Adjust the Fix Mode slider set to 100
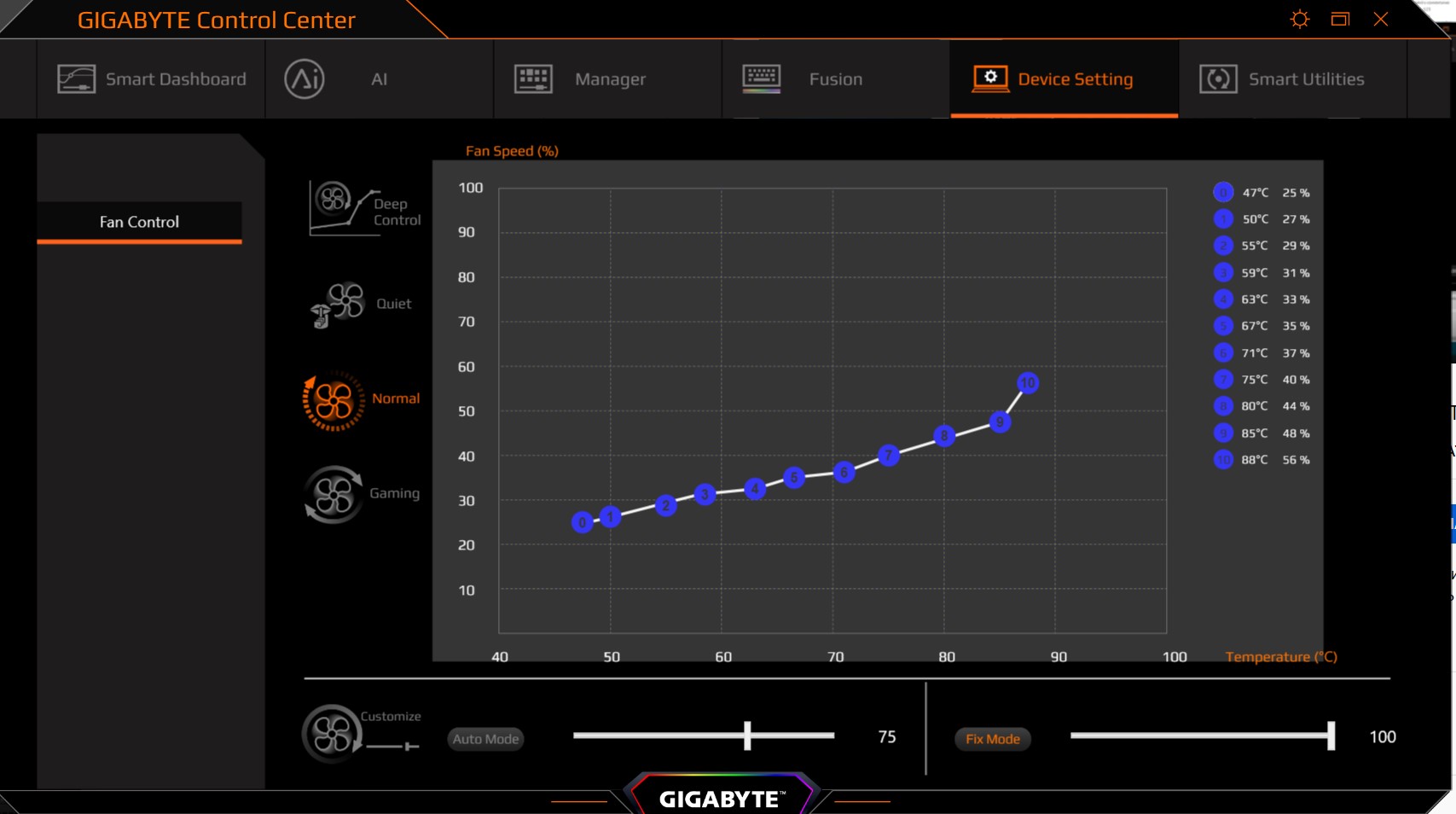1456x814 pixels. click(1331, 736)
